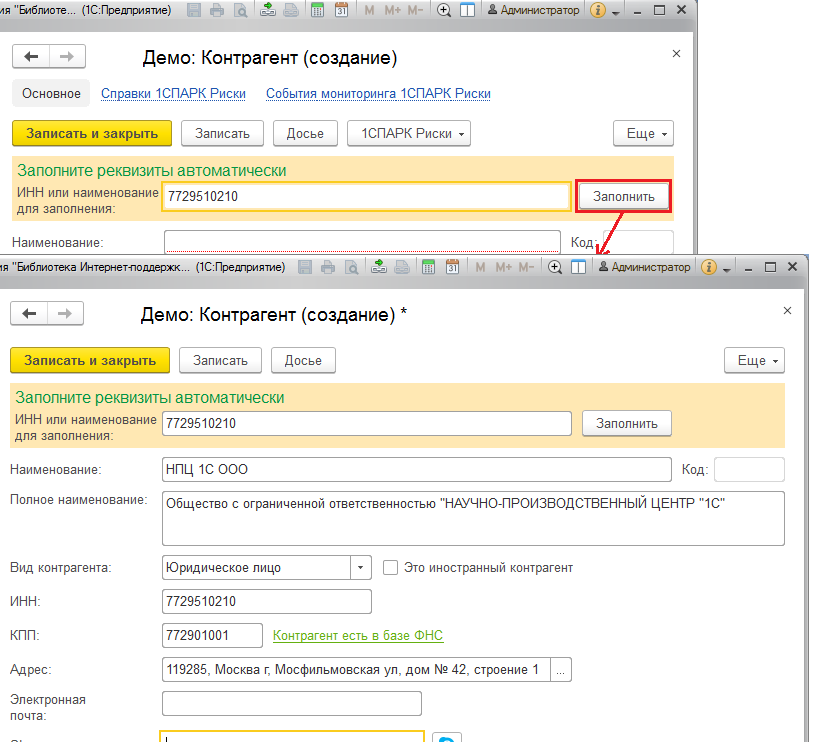The height and width of the screenshot is (742, 816).
Task: Click 'Записать' in the lower form
Action: pyautogui.click(x=220, y=361)
